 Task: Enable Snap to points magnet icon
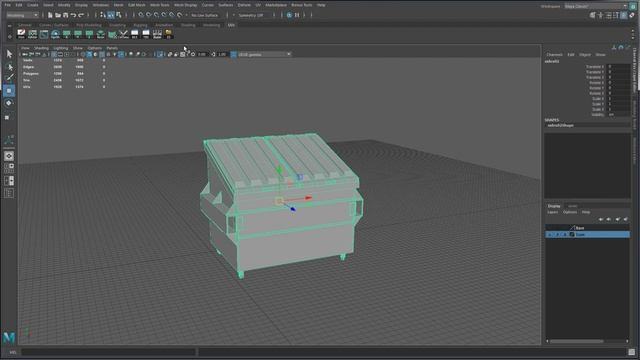click(x=156, y=15)
